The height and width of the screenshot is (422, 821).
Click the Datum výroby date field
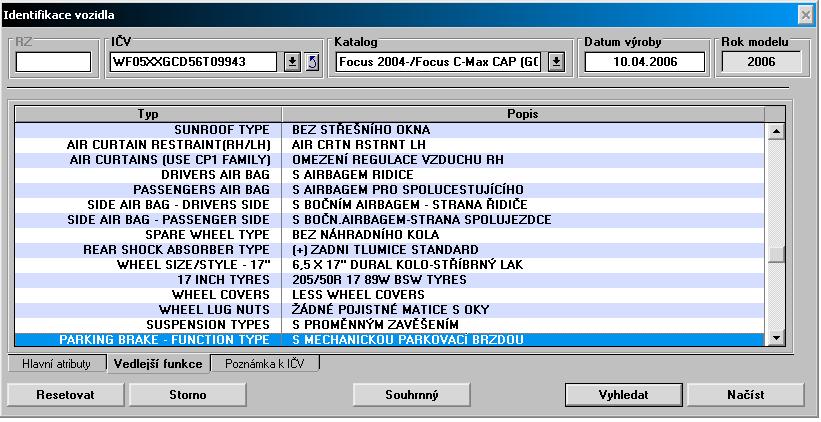[x=644, y=62]
